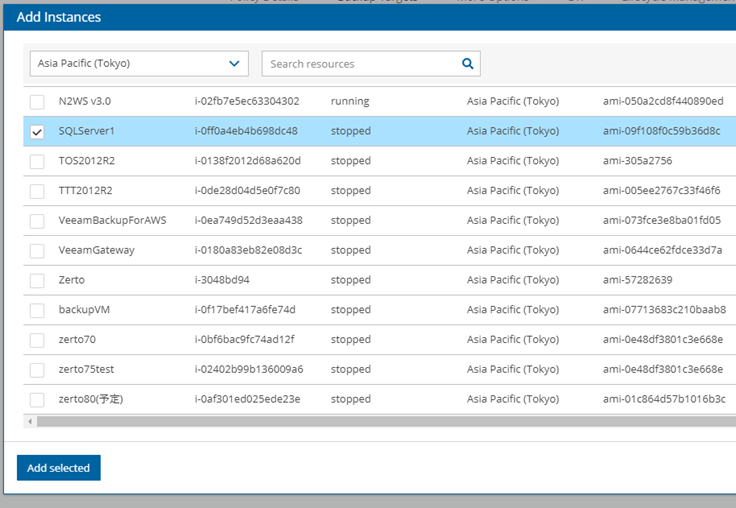The image size is (736, 508).
Task: Select the VeeamGateway name text
Action: pos(96,250)
